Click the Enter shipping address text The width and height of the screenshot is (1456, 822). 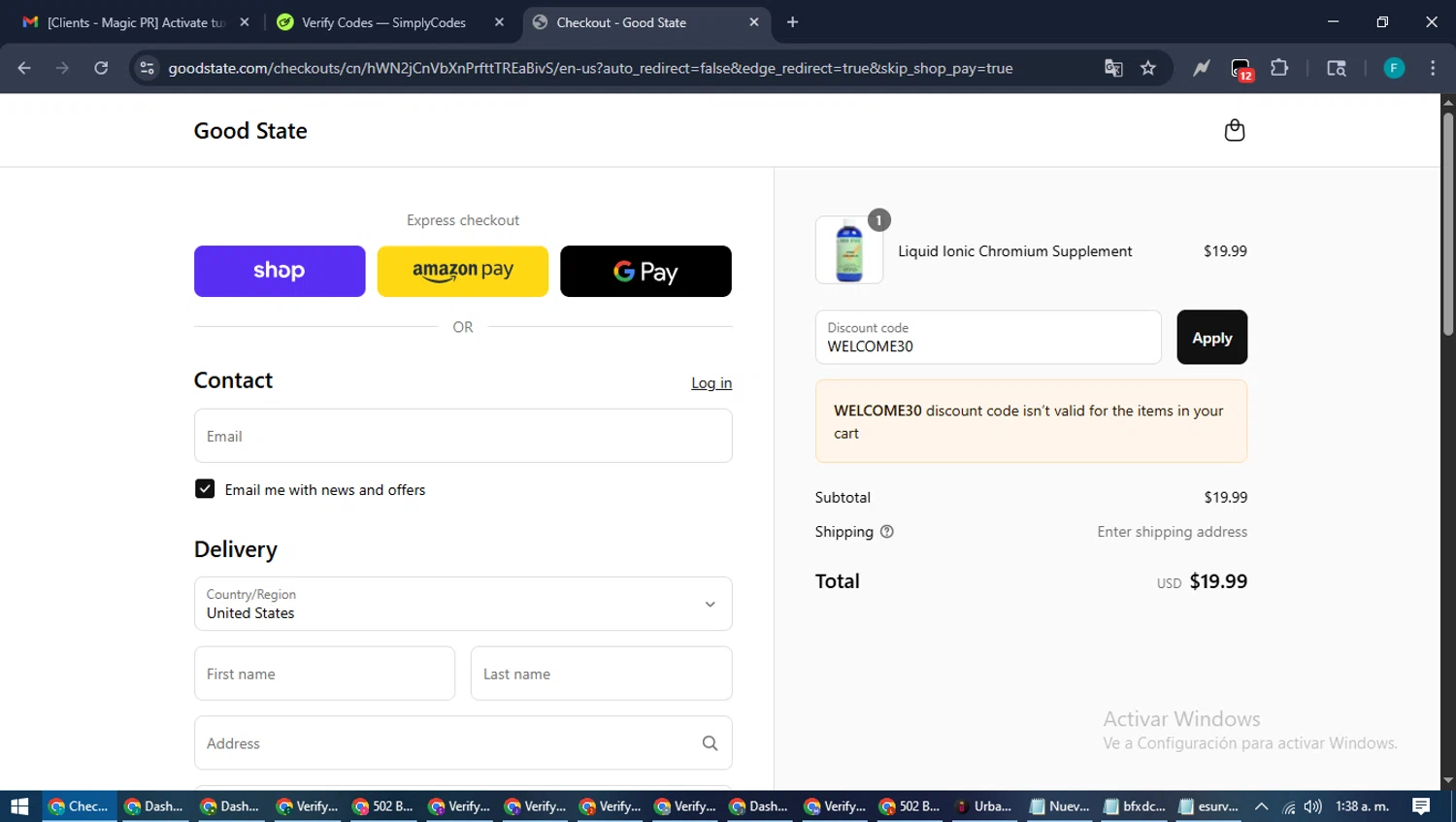tap(1173, 532)
